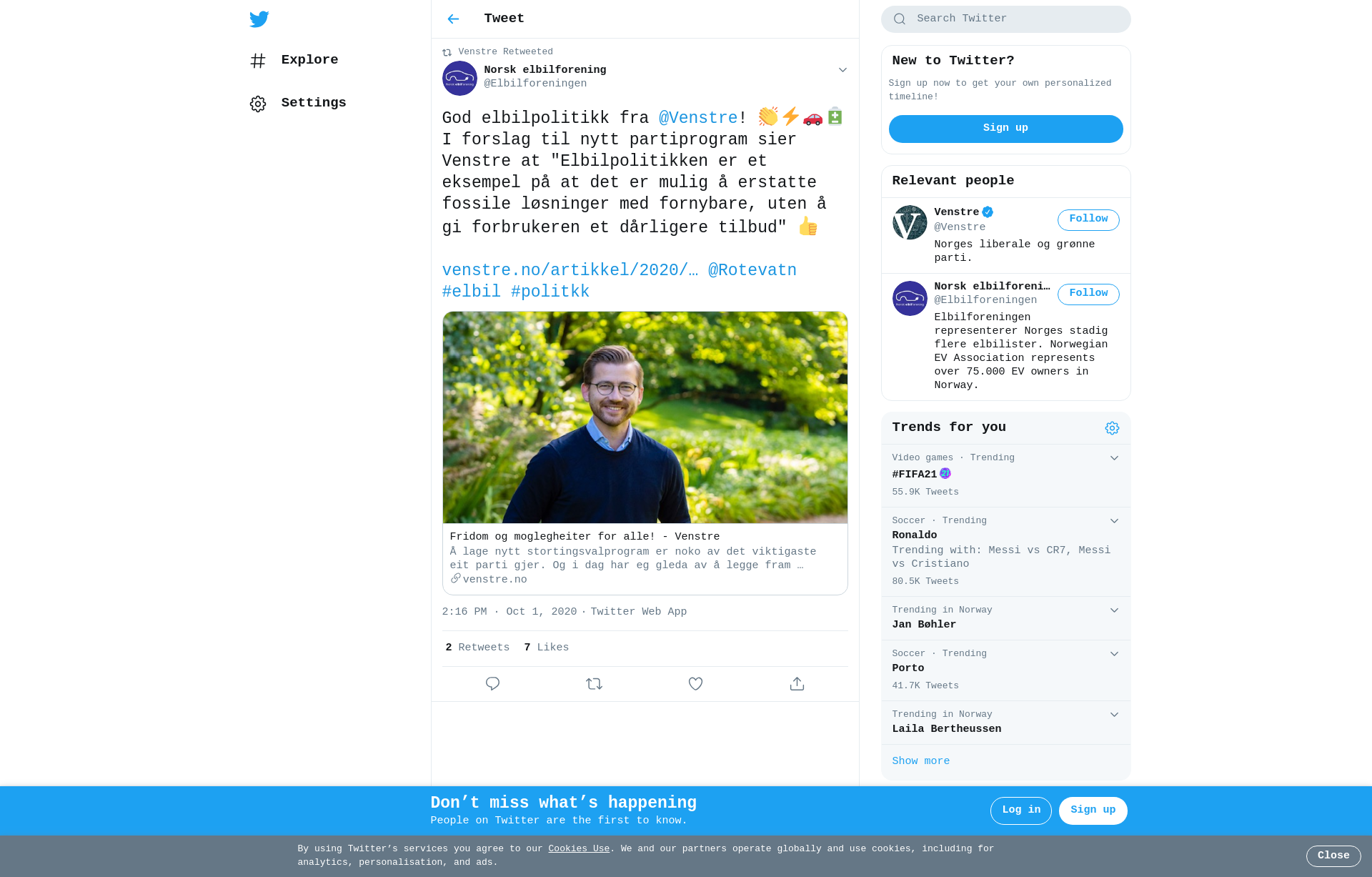This screenshot has width=1372, height=877.
Task: Expand Ronaldo trend options chevron
Action: click(1114, 521)
